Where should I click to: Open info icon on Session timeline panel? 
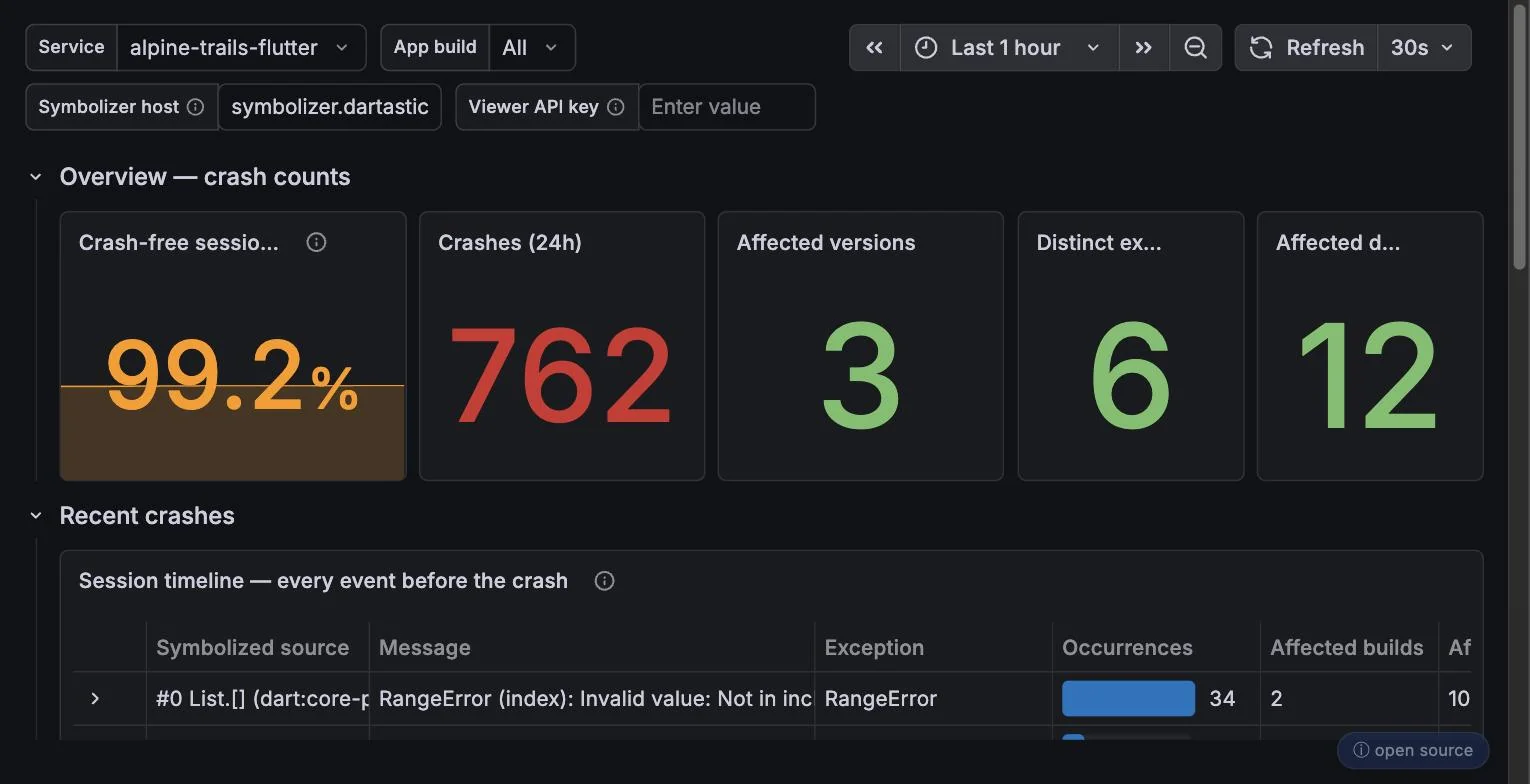[x=604, y=581]
